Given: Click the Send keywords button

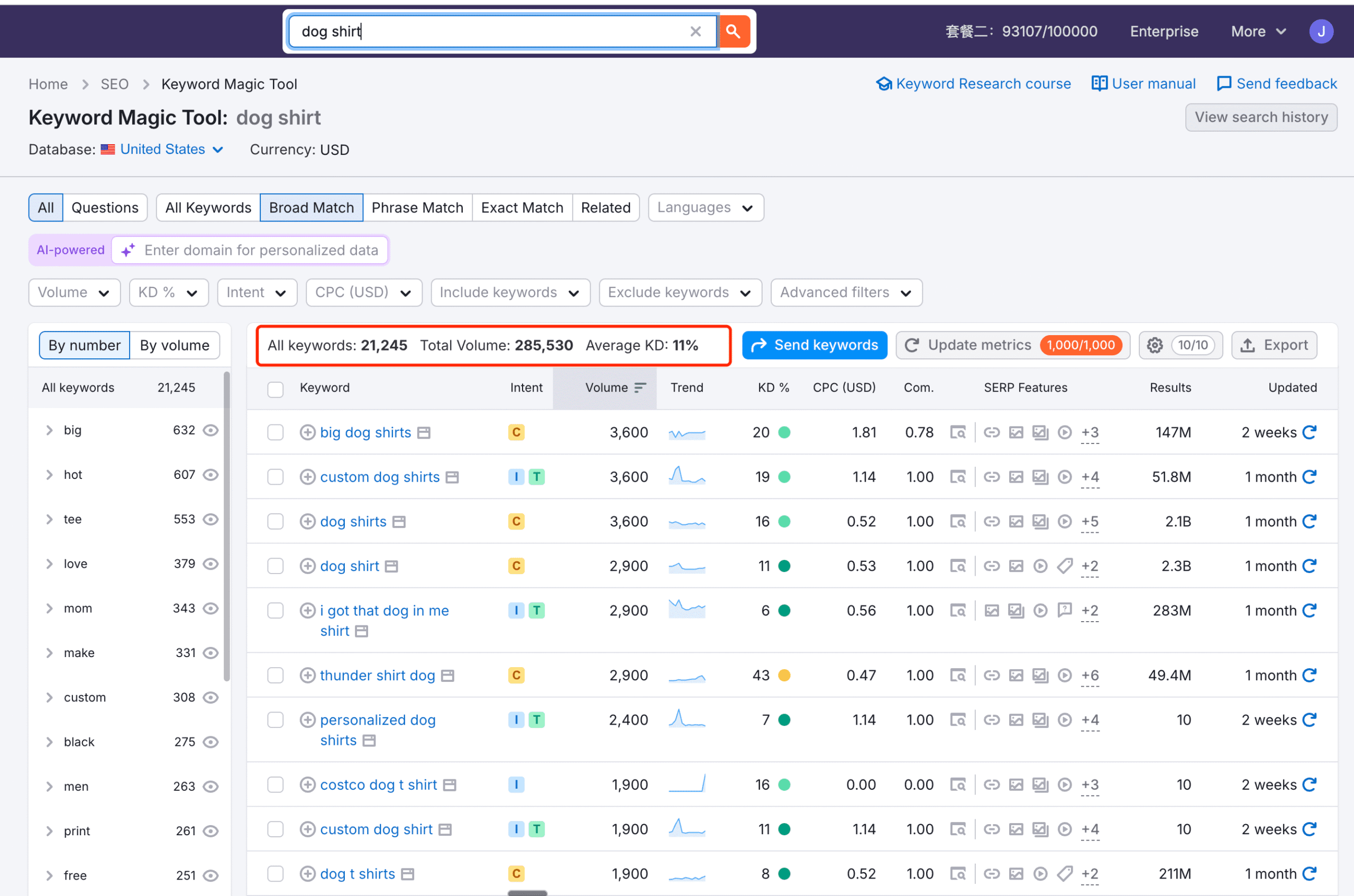Looking at the screenshot, I should click(814, 345).
